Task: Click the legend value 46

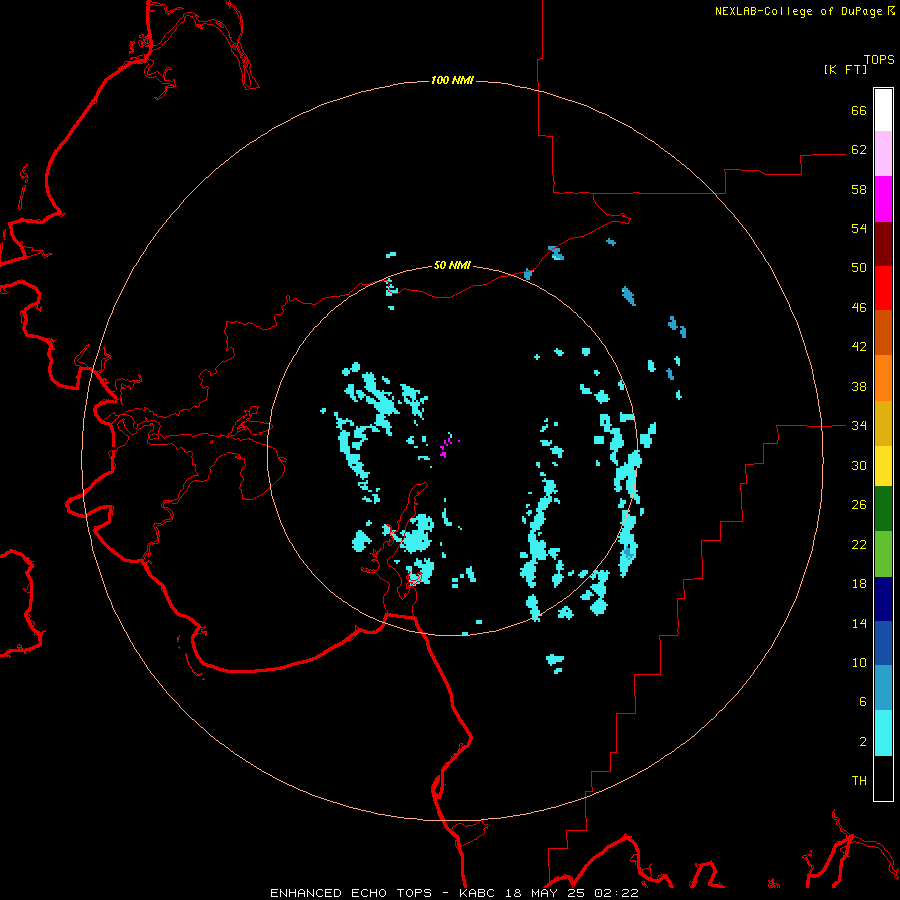Action: point(859,308)
